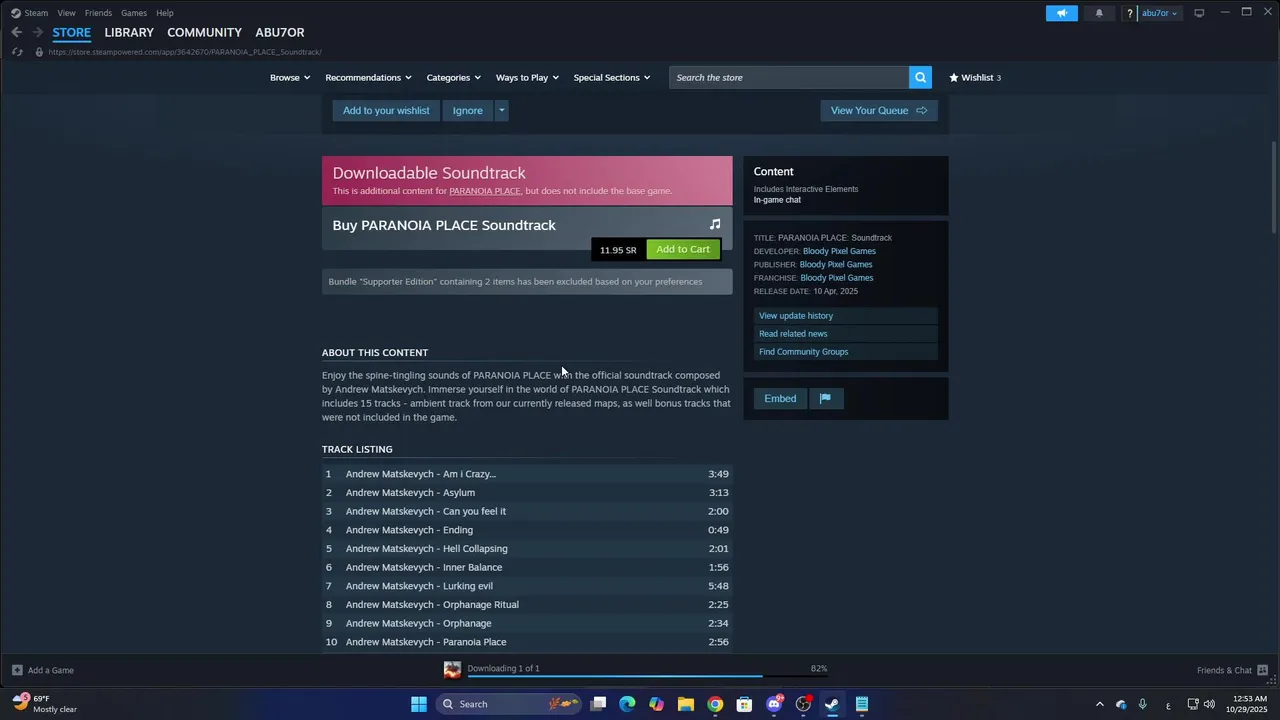This screenshot has width=1280, height=720.
Task: Open the Friends menu
Action: click(x=98, y=13)
